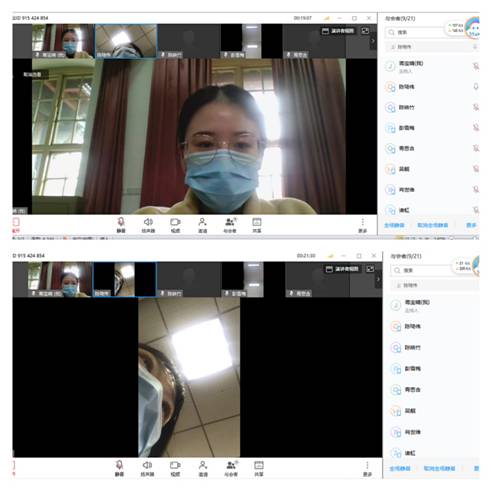Open speaker settings in the lower meeting window
The width and height of the screenshot is (491, 491).
coord(147,468)
